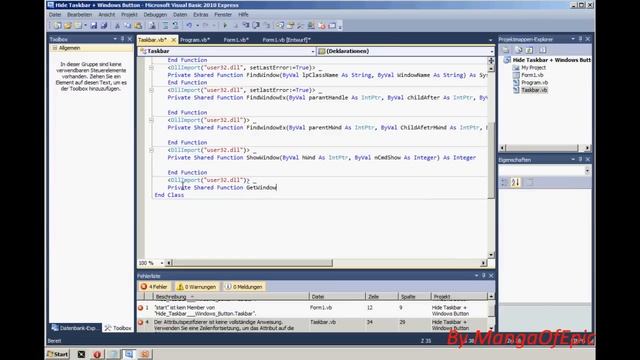Open Properties window from main toolbar icon
Viewport: 640px width, 360px height.
[x=291, y=26]
